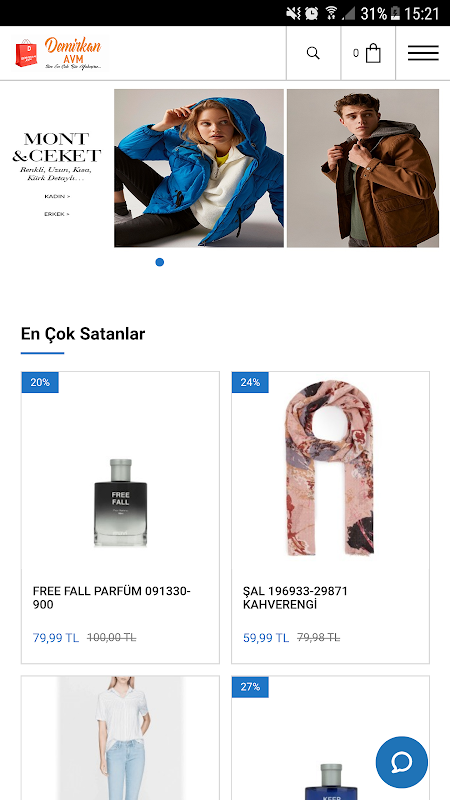Open the chat bubble button
The width and height of the screenshot is (450, 800).
click(x=402, y=762)
